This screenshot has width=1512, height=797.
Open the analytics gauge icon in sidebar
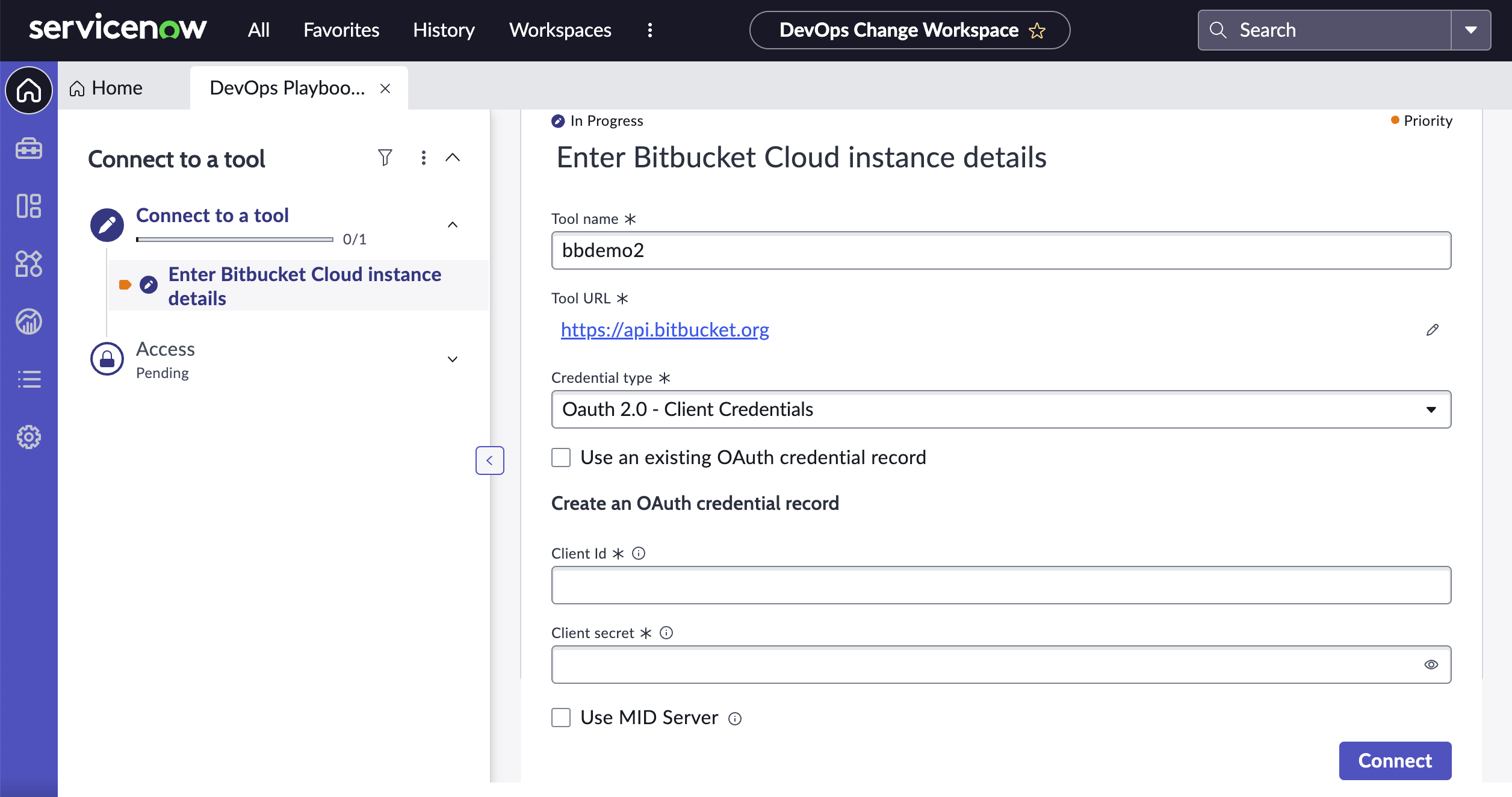coord(29,321)
